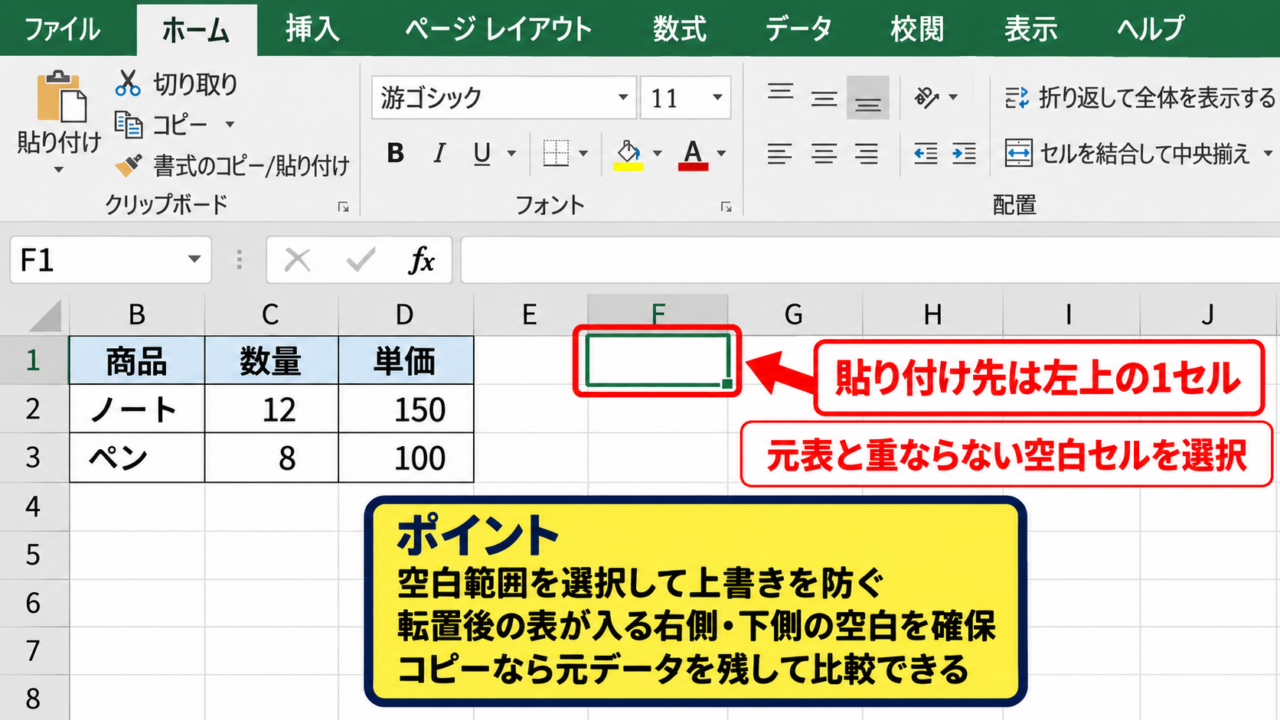Toggle Italic formatting
This screenshot has width=1280, height=720.
click(x=438, y=153)
